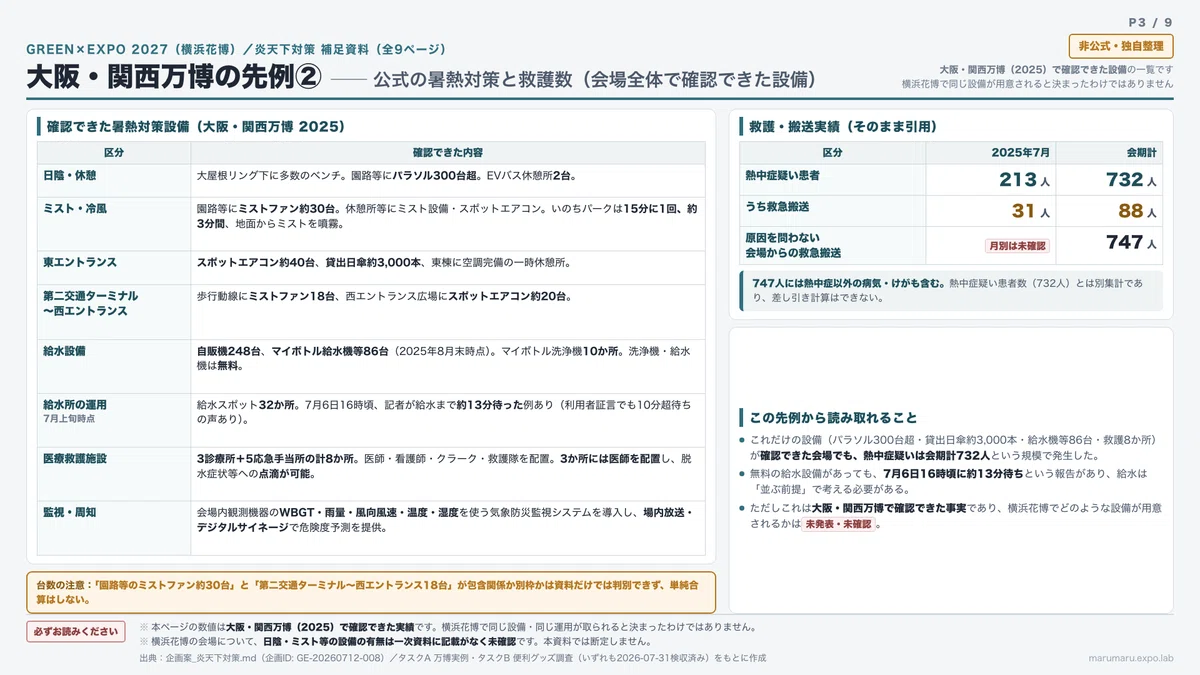Click section heading 救護・搬送実績(そのまま引用)

pyautogui.click(x=843, y=127)
